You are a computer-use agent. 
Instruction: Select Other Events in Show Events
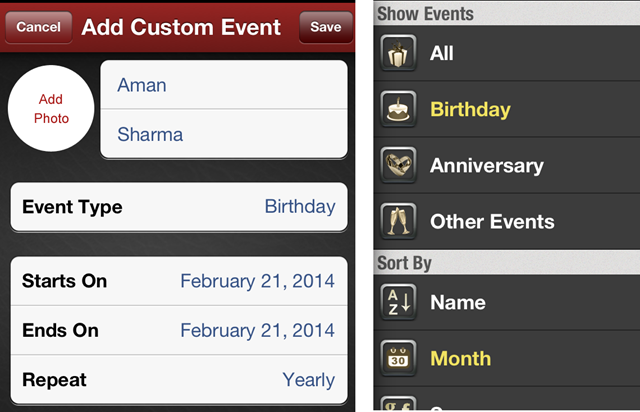[491, 222]
